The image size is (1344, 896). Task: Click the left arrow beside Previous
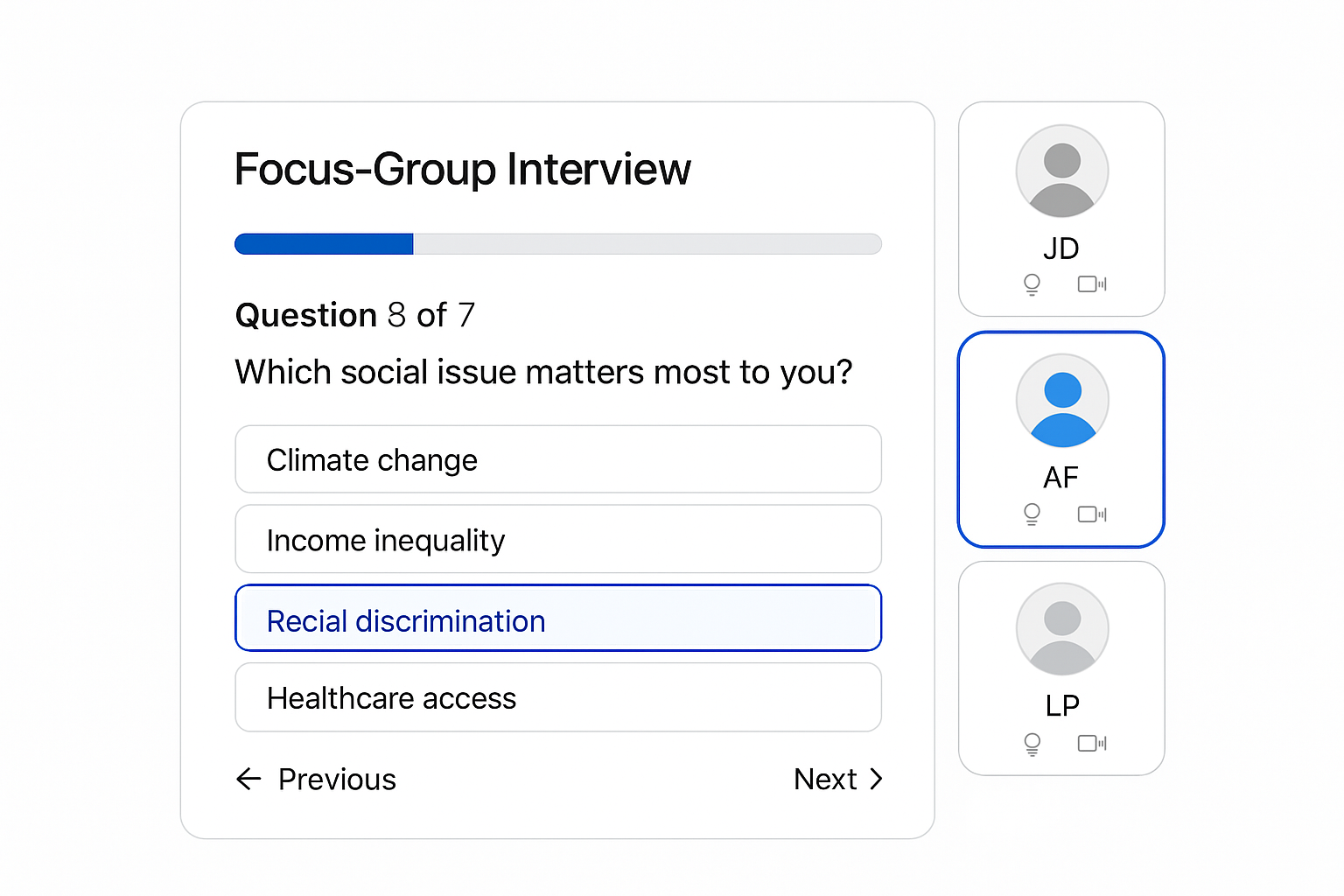[248, 779]
